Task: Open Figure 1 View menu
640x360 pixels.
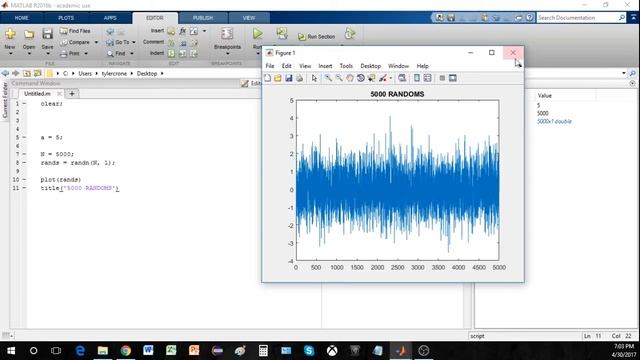Action: 305,66
